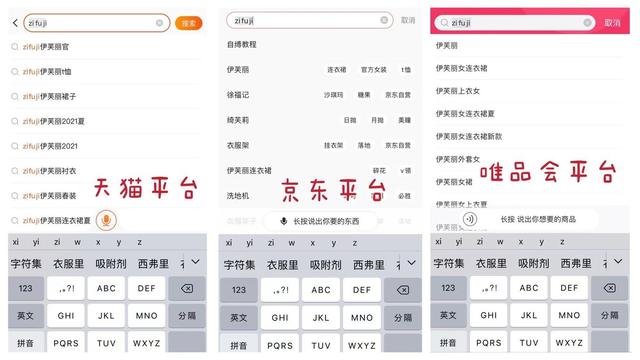The image size is (640, 360).
Task: Tap 取消 in the pink Vipshop header
Action: tap(612, 23)
